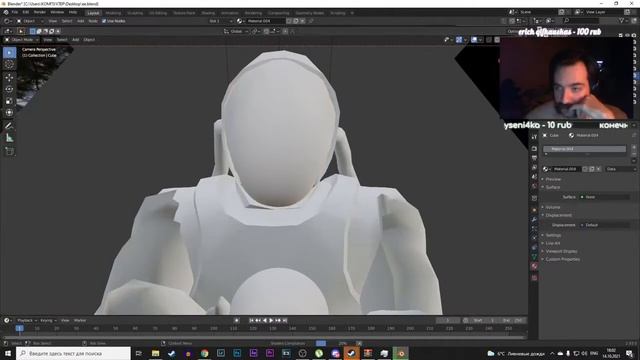Expand the Viewport Display panel
The image size is (640, 360).
click(x=561, y=251)
